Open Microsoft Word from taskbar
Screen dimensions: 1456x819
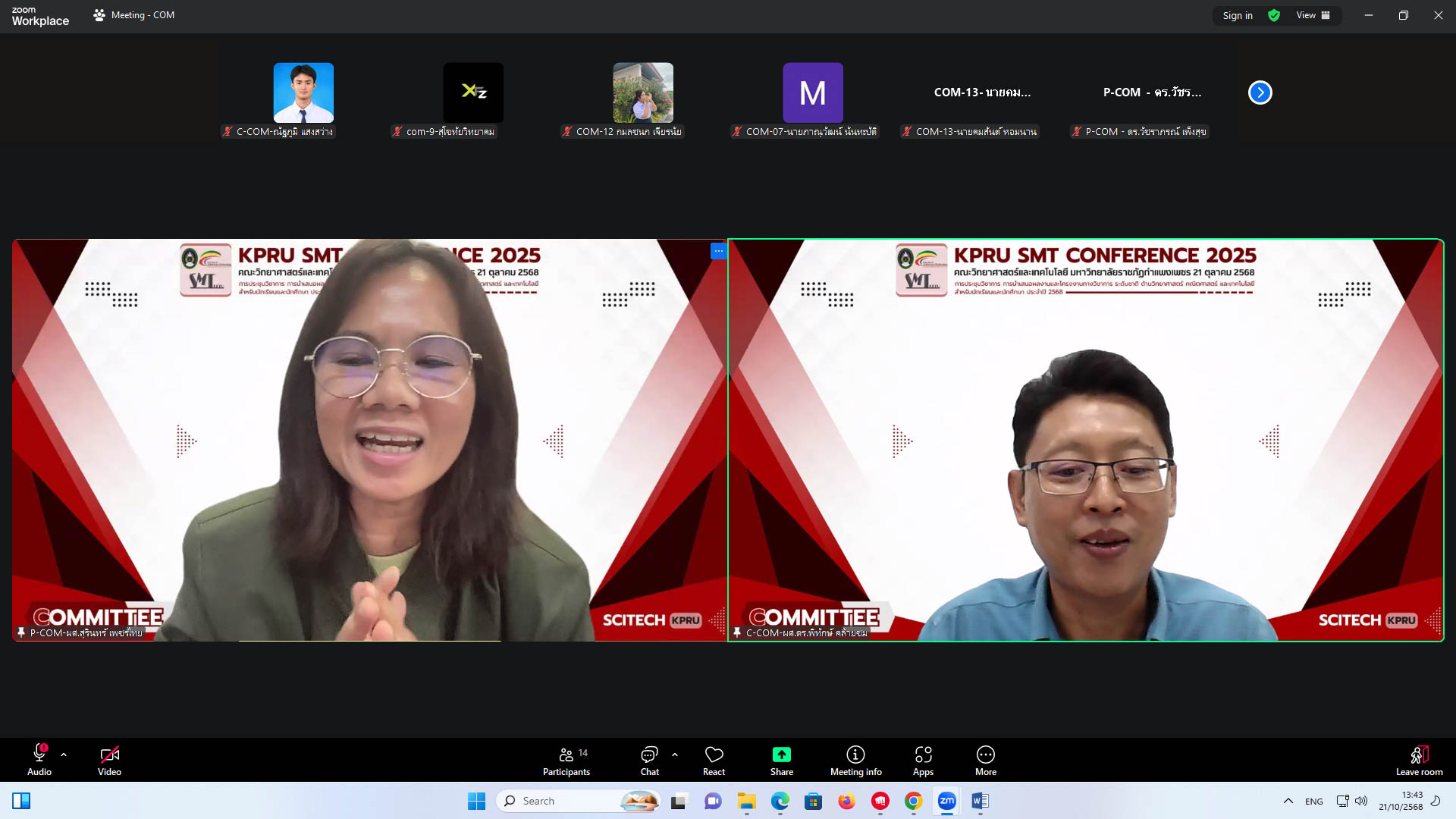[980, 801]
